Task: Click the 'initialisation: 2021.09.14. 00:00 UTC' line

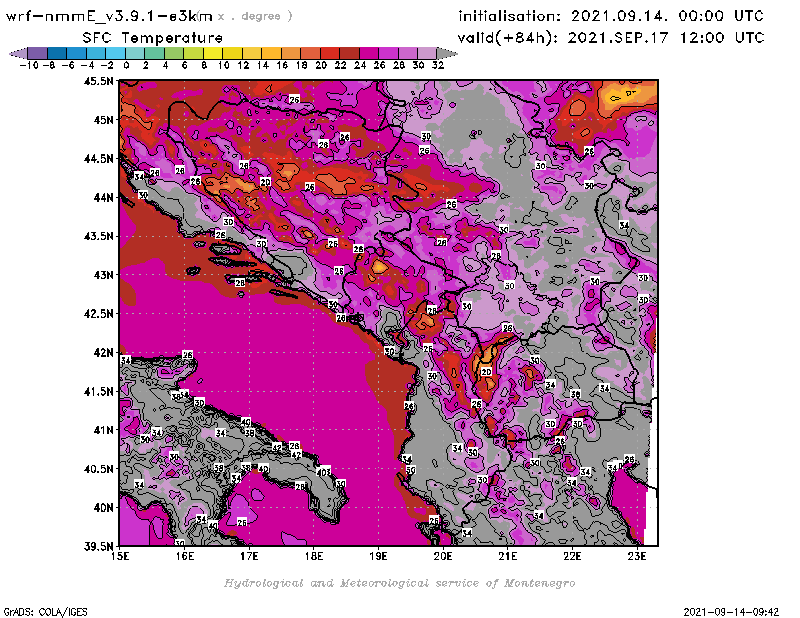Action: (611, 16)
